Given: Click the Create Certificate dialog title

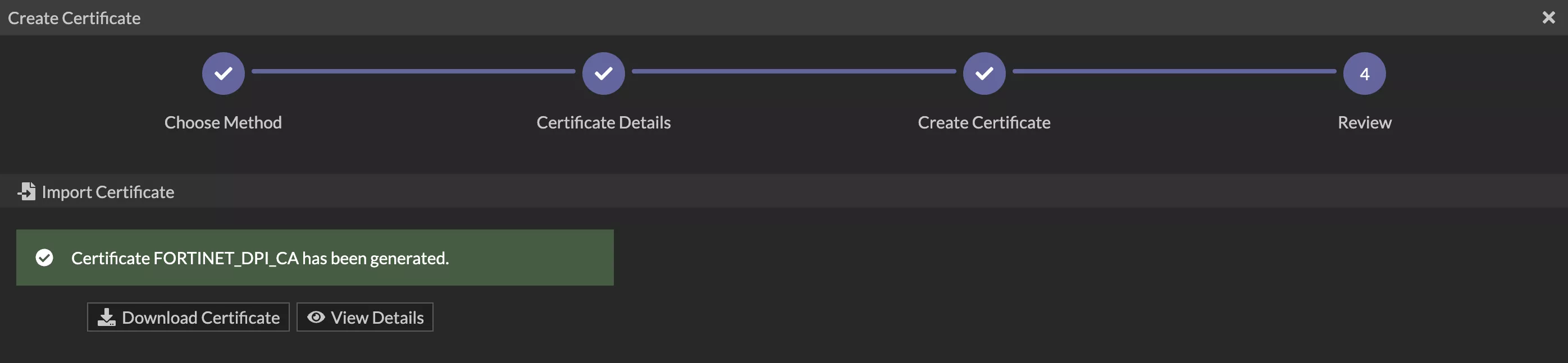Looking at the screenshot, I should (x=74, y=19).
